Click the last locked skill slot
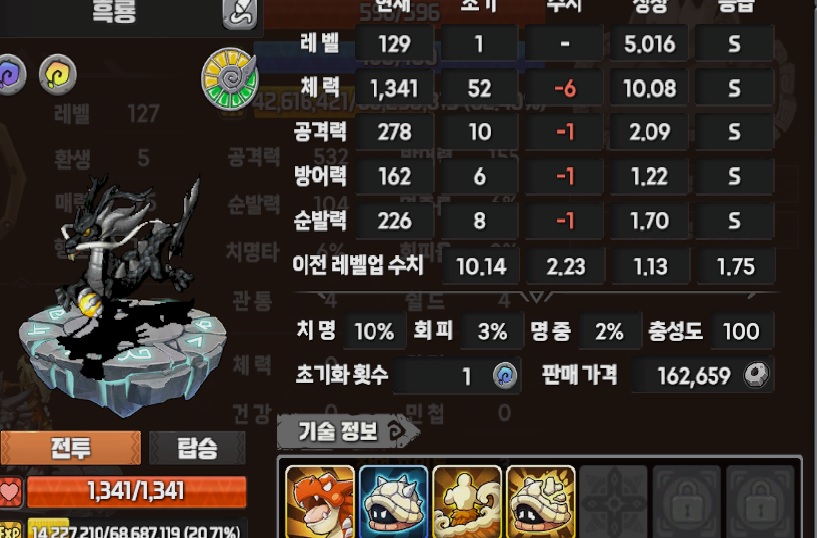The width and height of the screenshot is (817, 538). 760,502
